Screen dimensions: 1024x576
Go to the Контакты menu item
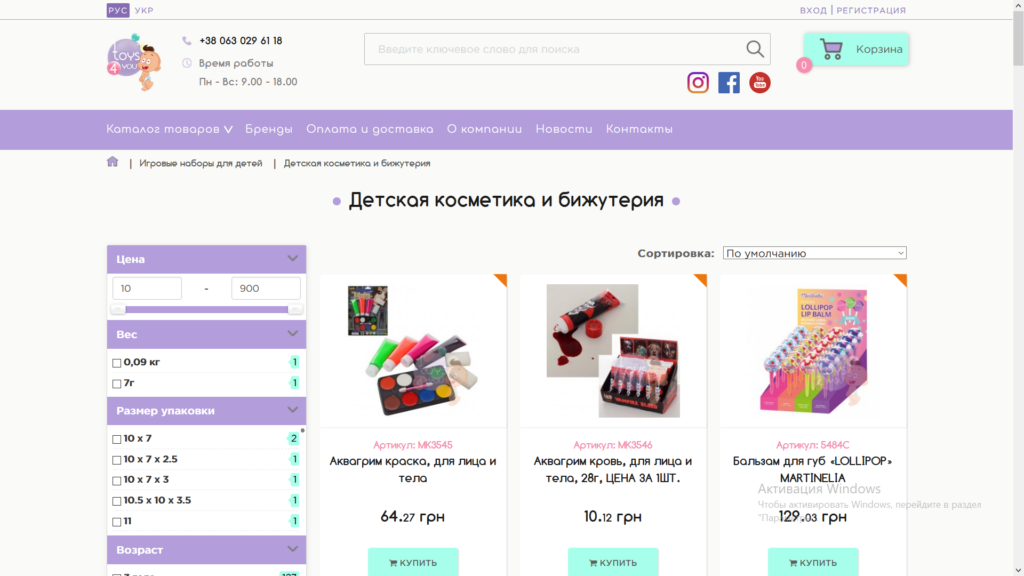tap(639, 129)
